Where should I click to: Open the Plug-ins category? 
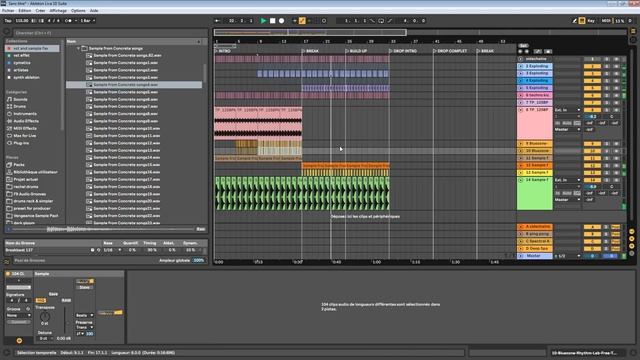21,143
